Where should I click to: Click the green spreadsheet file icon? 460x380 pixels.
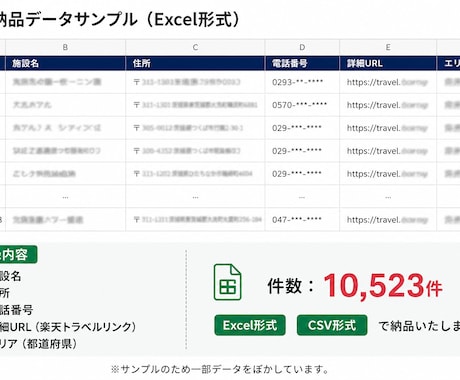228,282
